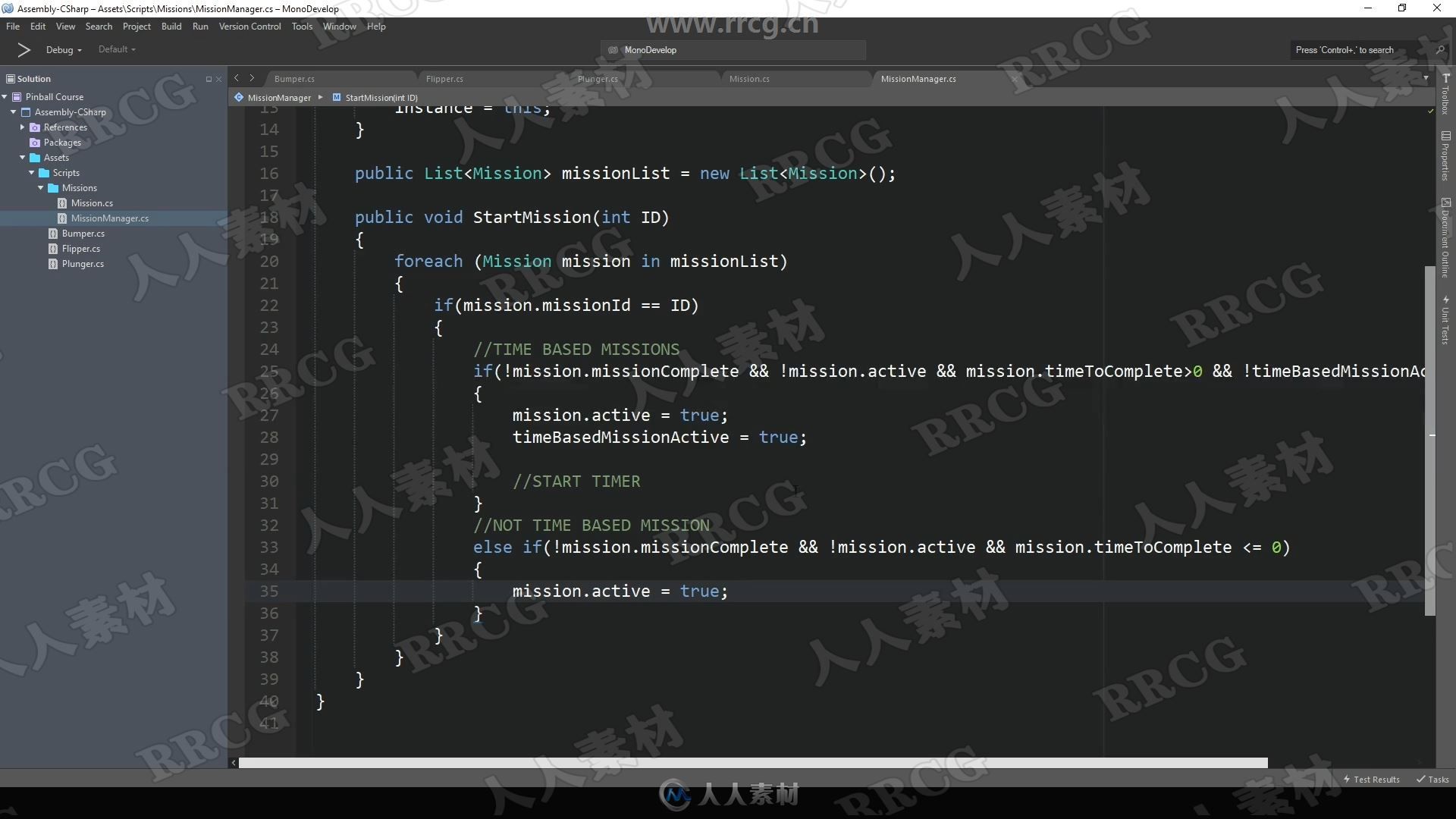Screen dimensions: 1456x819
Task: Open the Build menu
Action: 171,27
